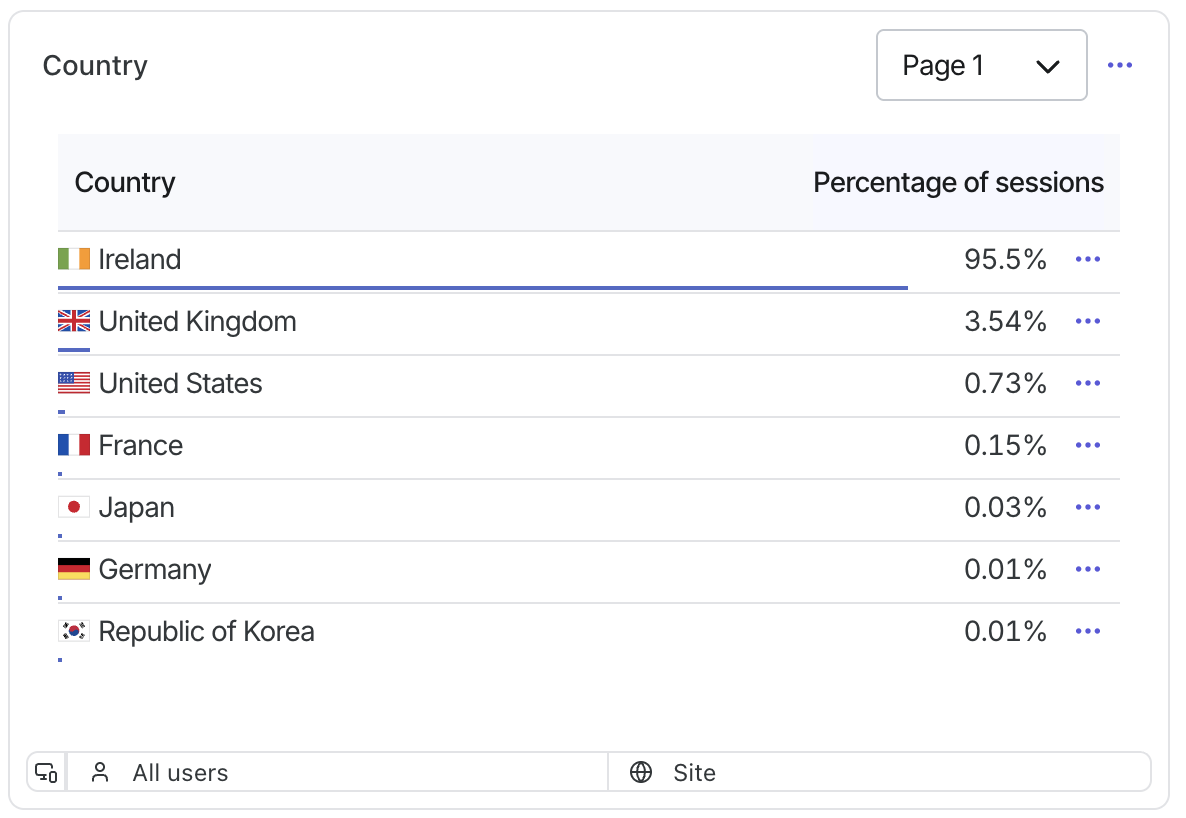
Task: Click the Ireland session percentage bar
Action: [x=483, y=288]
